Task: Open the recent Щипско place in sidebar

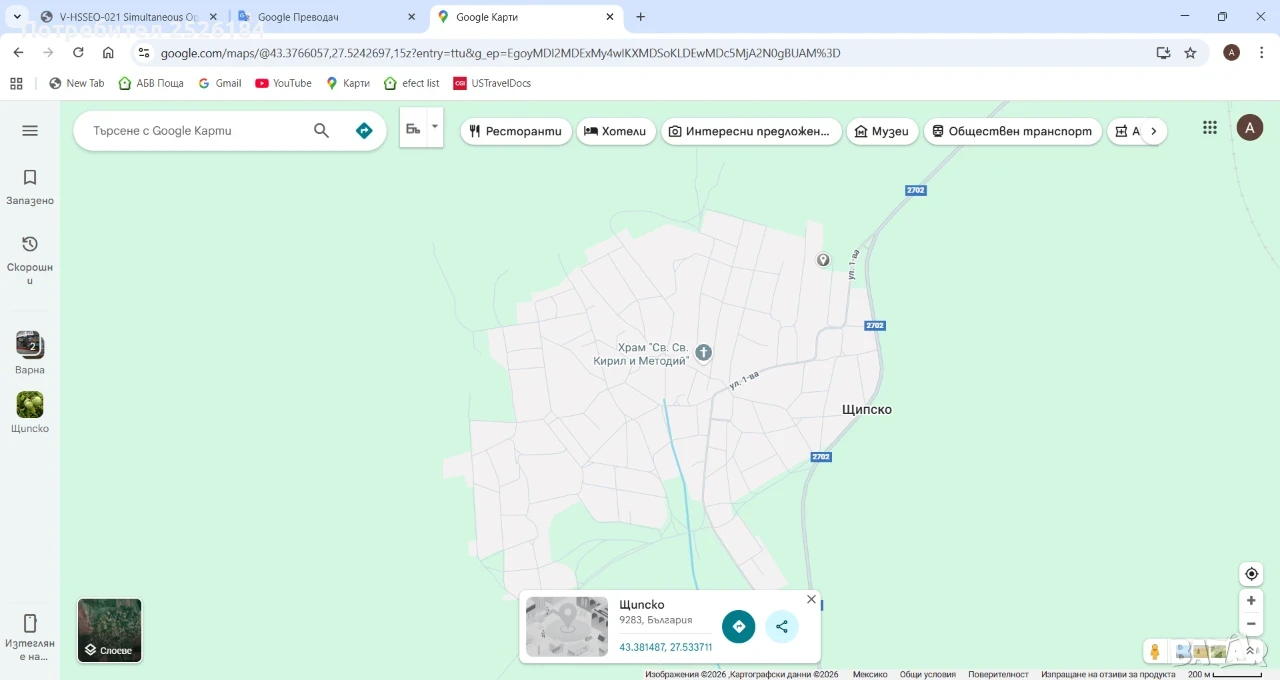Action: 30,412
